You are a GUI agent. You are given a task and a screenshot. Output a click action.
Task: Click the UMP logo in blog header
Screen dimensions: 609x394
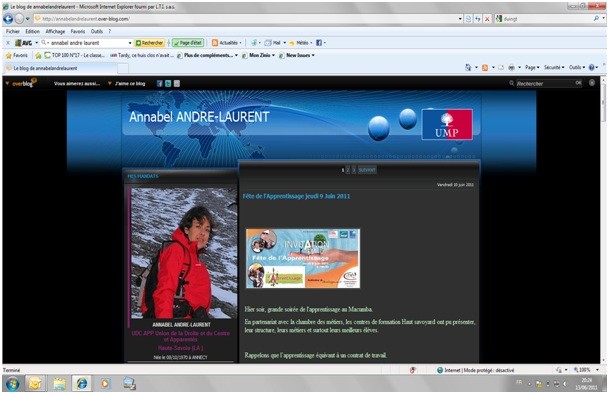[x=447, y=124]
